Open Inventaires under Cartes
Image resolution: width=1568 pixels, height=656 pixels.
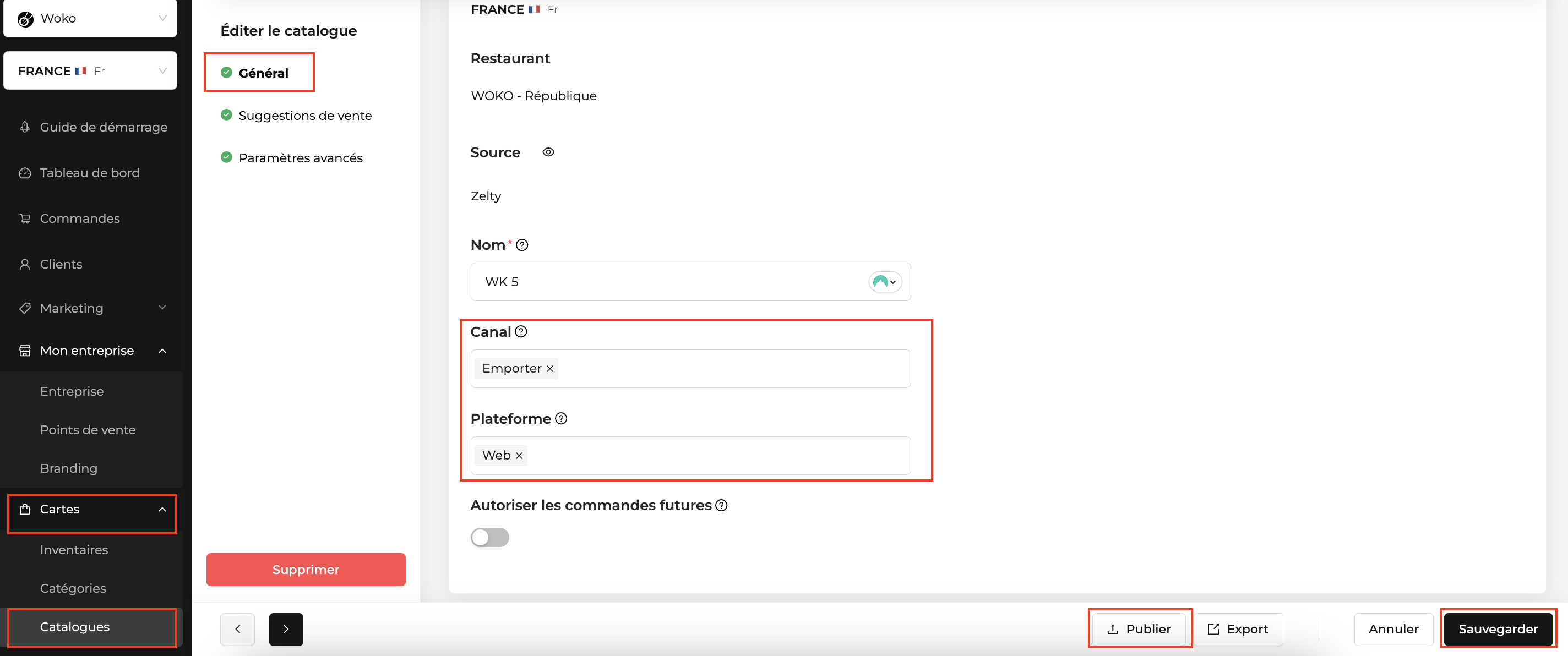pos(74,549)
